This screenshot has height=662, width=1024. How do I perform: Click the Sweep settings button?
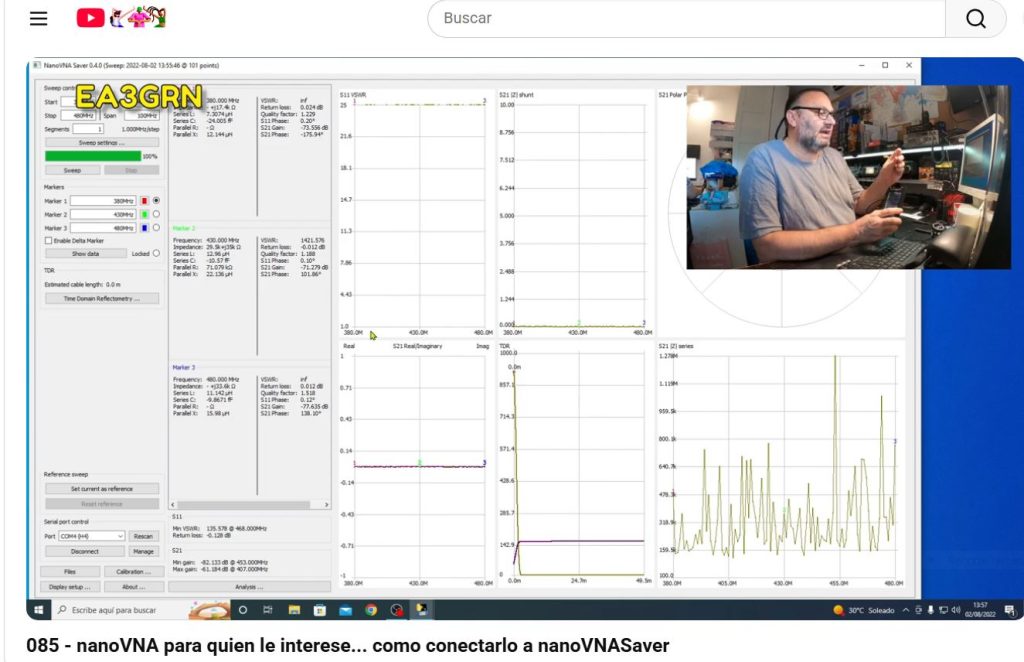102,142
